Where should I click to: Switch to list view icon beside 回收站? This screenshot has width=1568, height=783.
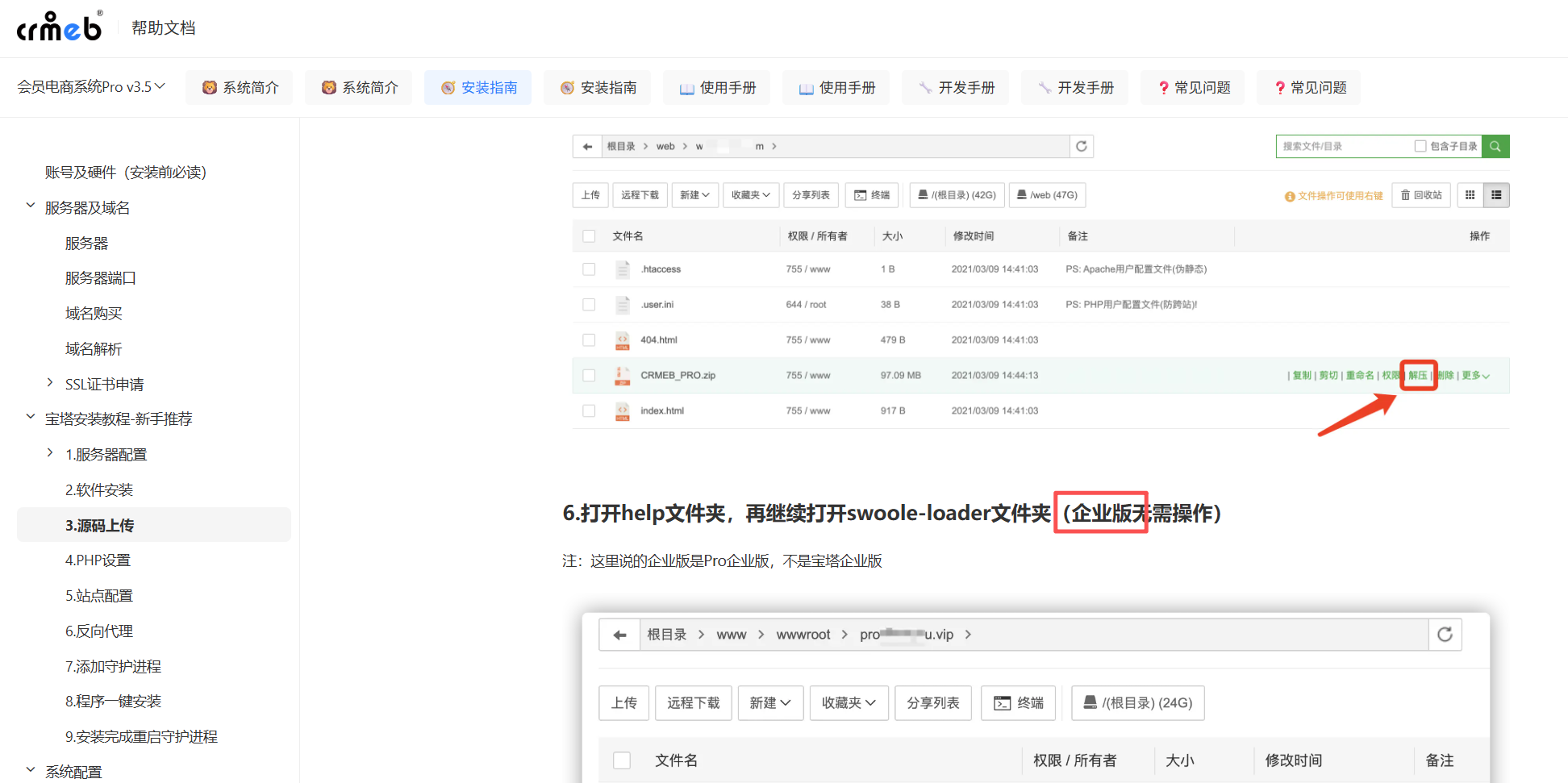point(1496,195)
